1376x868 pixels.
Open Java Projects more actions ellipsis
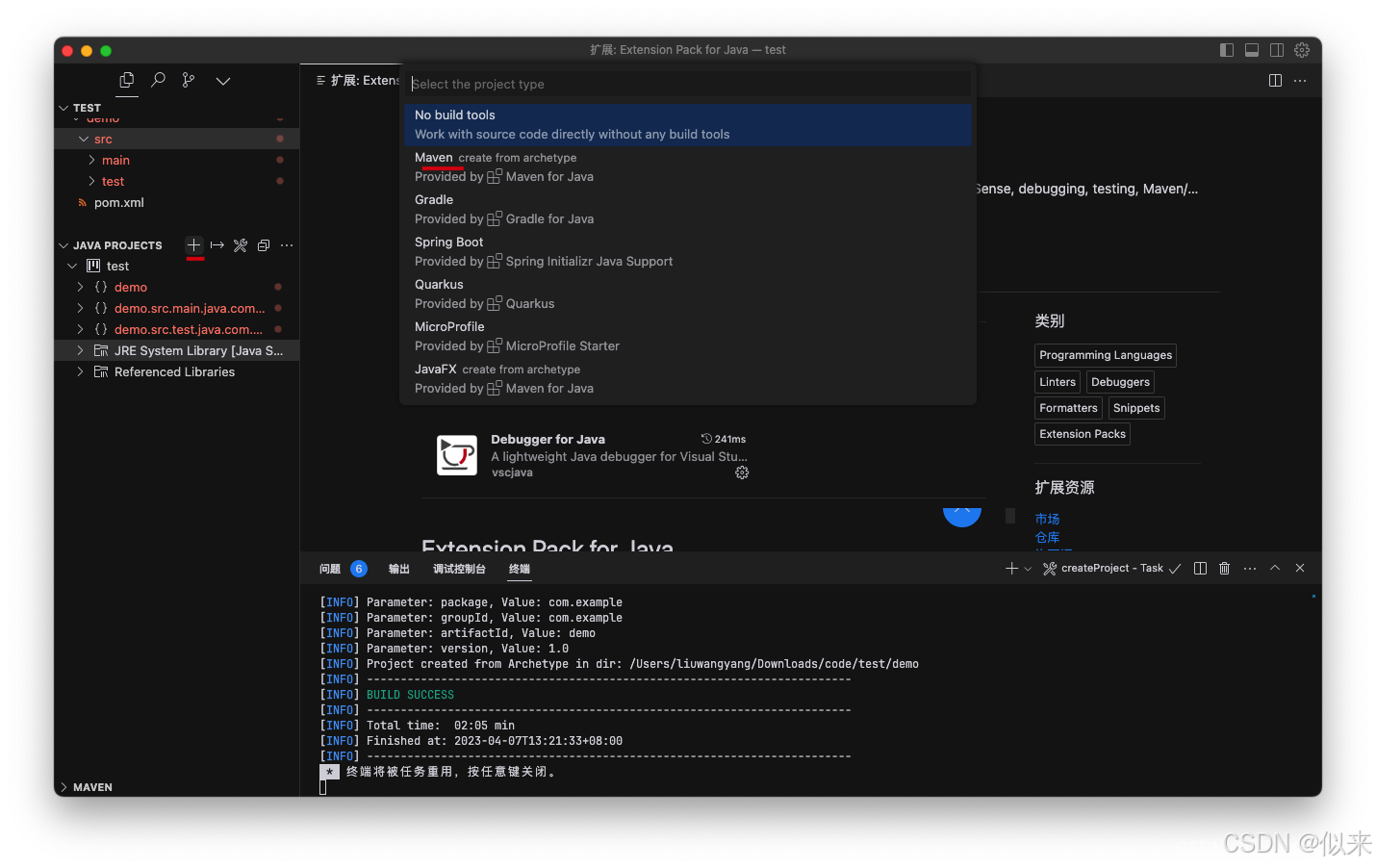click(x=287, y=245)
